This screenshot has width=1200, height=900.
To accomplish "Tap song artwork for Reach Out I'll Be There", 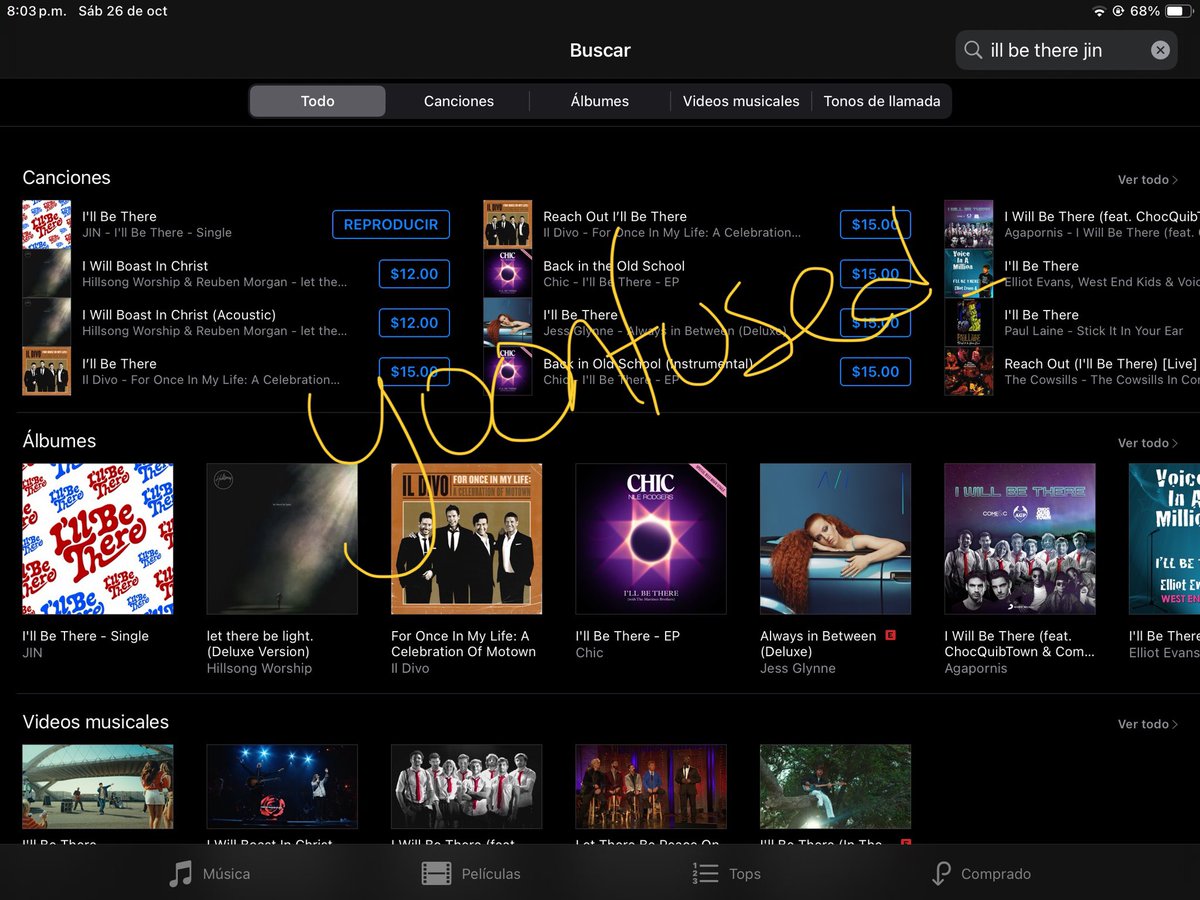I will coord(508,224).
